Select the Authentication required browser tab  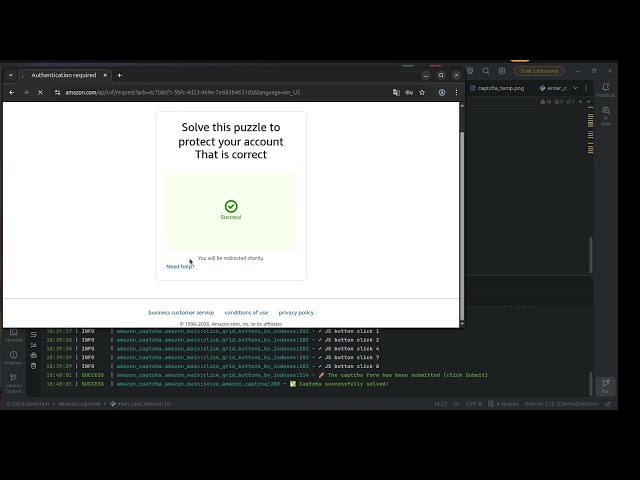pos(64,75)
